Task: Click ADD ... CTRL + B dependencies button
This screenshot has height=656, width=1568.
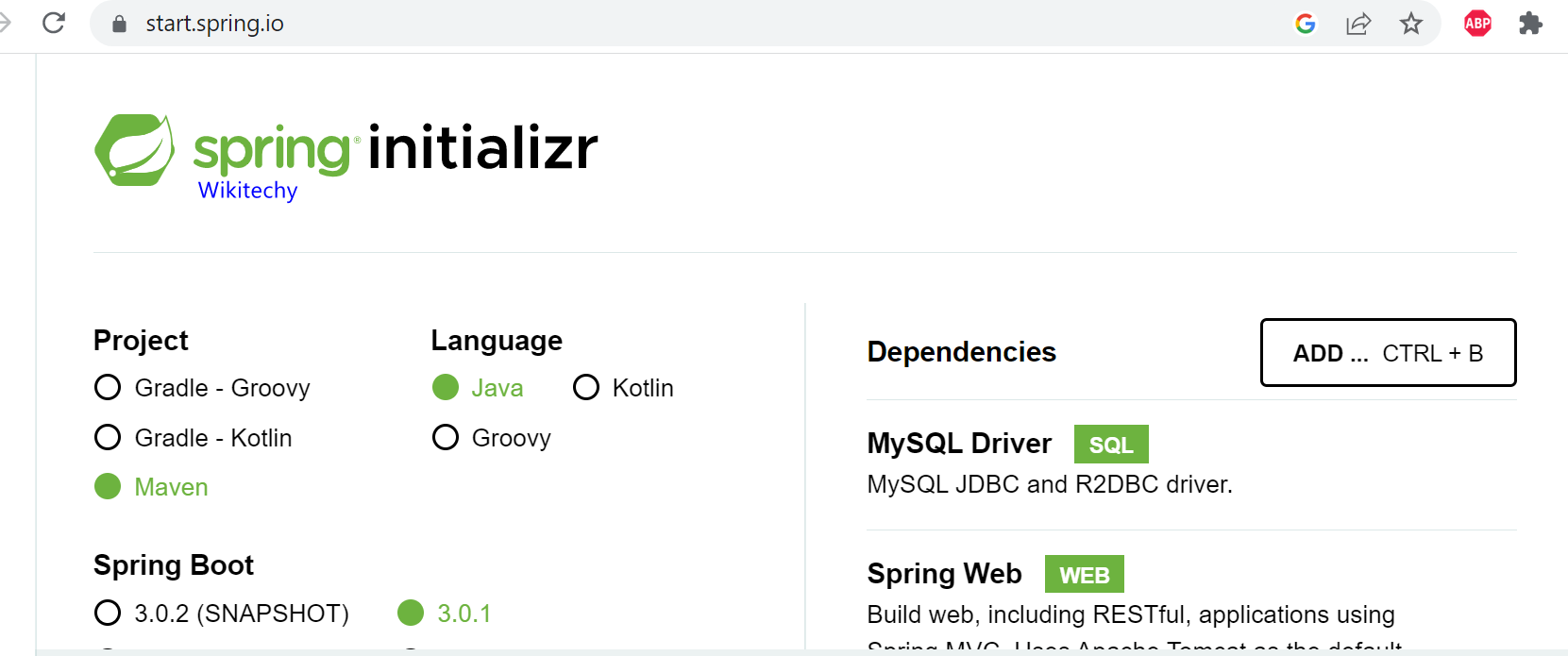Action: click(x=1389, y=353)
